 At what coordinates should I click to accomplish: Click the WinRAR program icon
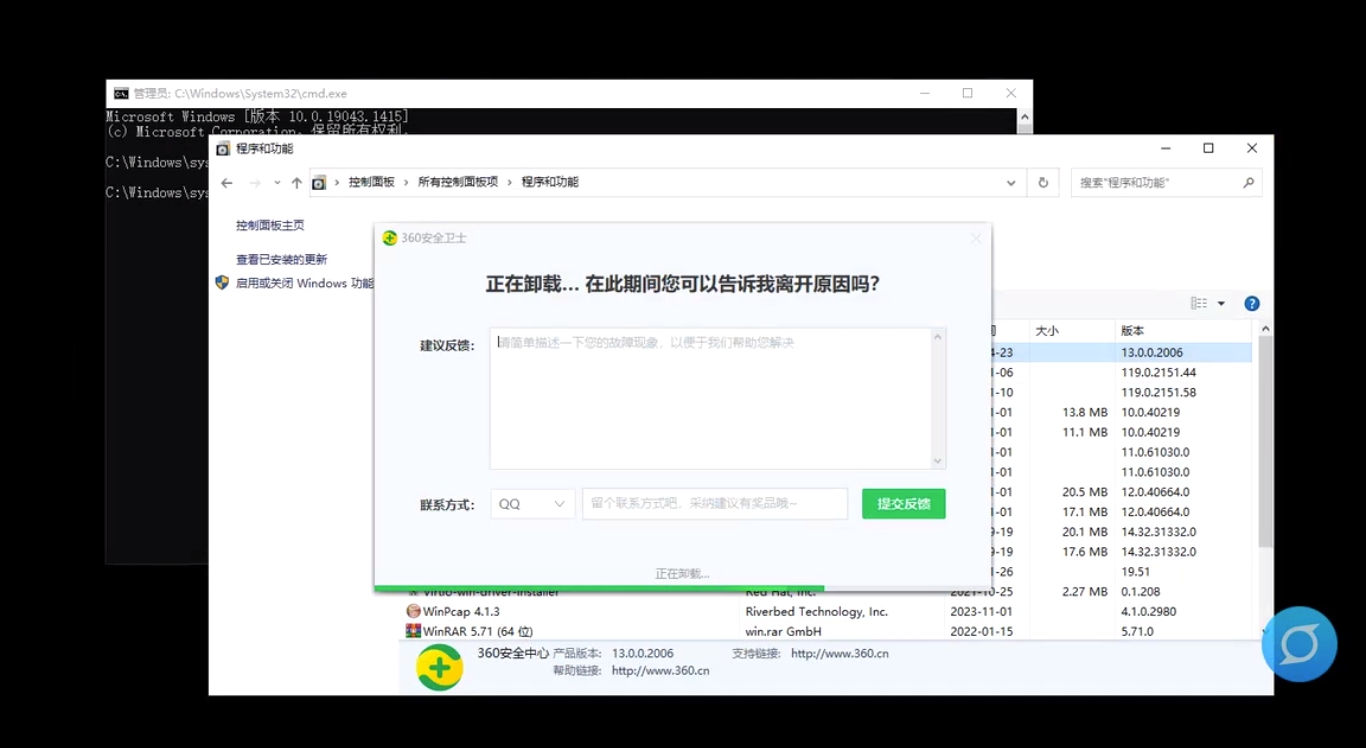point(413,631)
